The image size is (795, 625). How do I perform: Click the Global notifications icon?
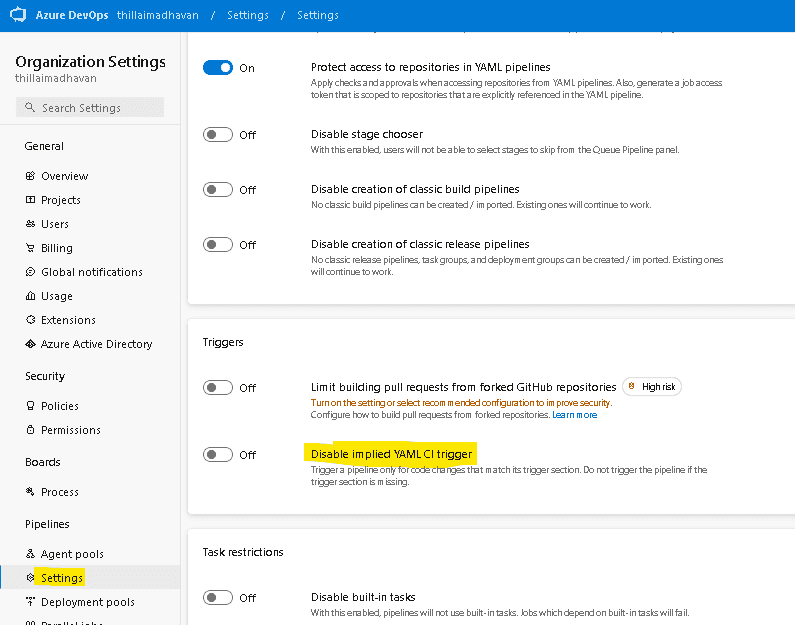pyautogui.click(x=30, y=272)
